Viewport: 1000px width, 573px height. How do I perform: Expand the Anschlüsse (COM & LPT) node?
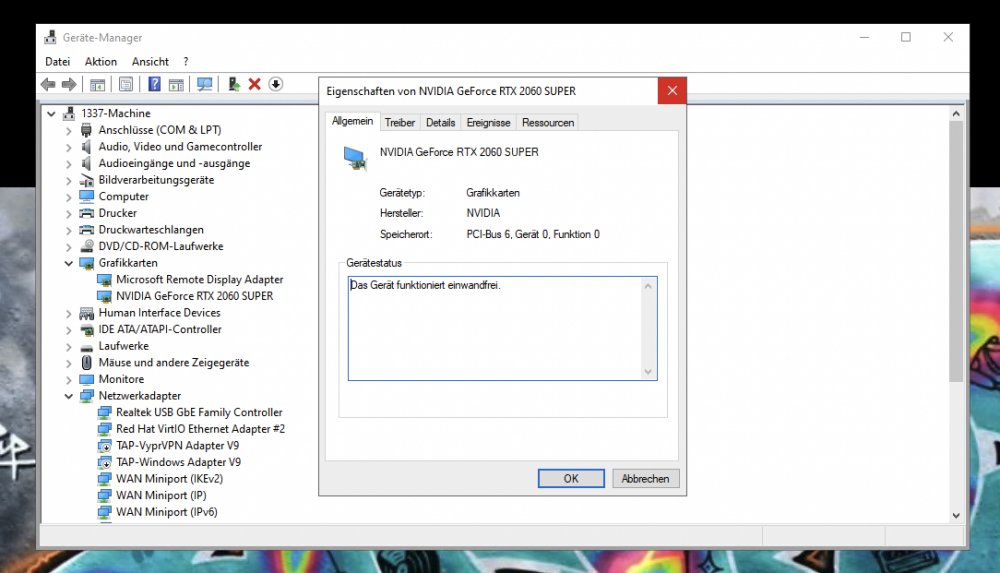point(68,130)
